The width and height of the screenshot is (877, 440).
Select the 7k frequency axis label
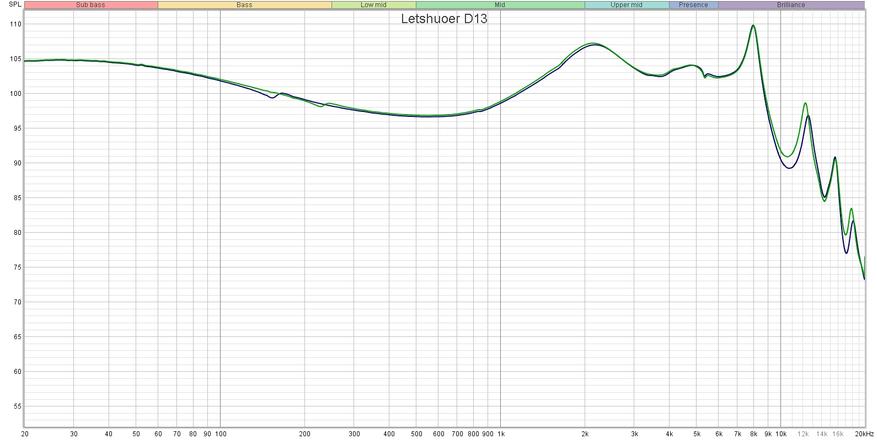[x=738, y=434]
